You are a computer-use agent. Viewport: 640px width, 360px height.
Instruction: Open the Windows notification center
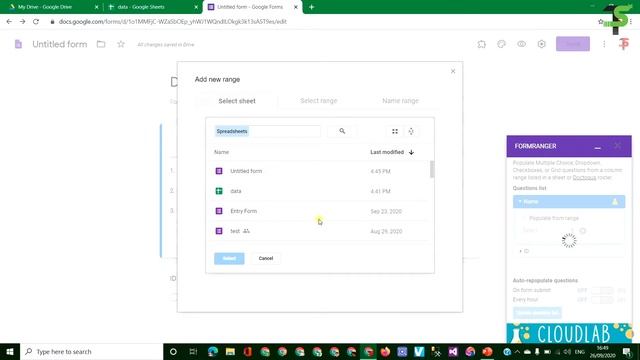[x=627, y=351]
